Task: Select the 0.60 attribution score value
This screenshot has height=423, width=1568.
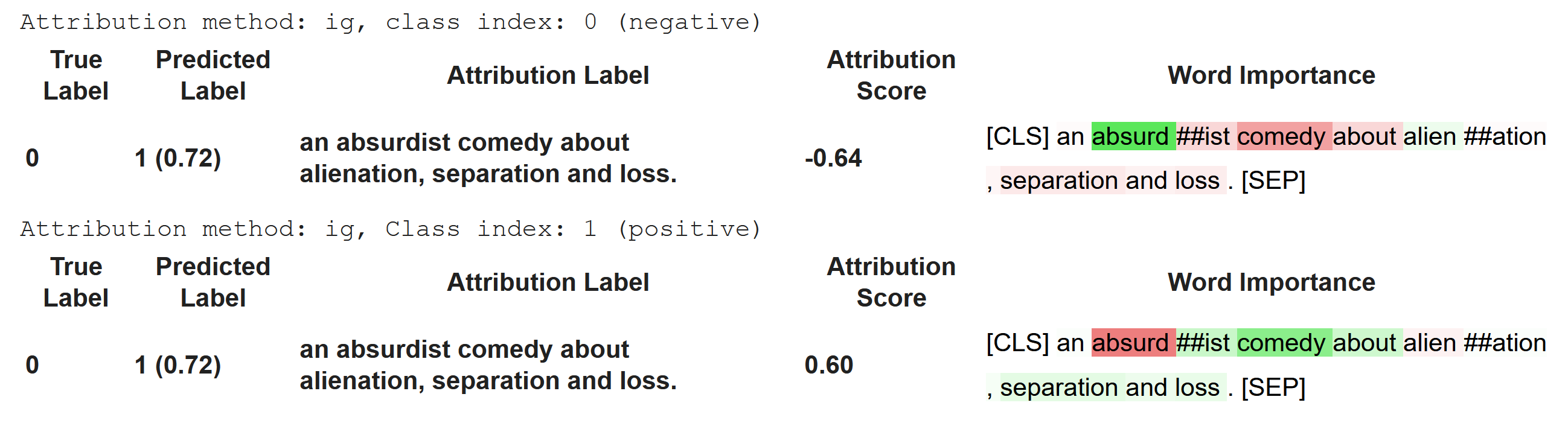Action: click(x=828, y=365)
